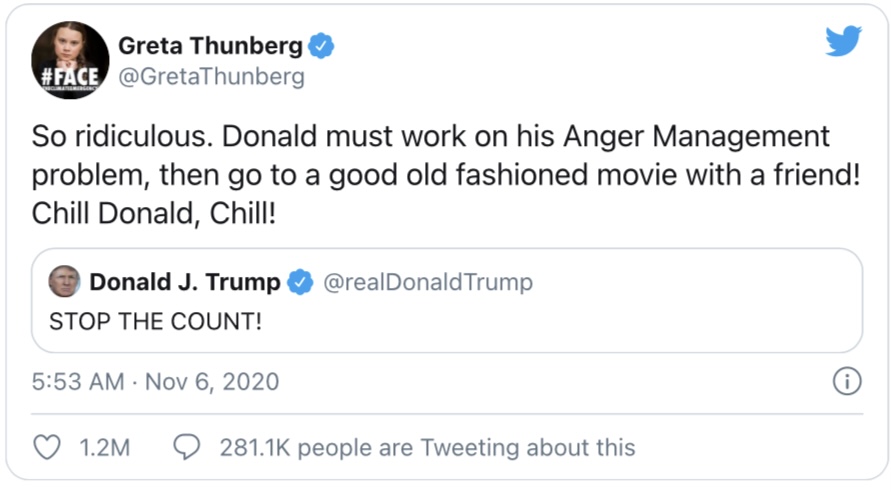Viewport: 891px width, 492px height.
Task: Click Trump's small avatar in quoted tweet
Action: [x=64, y=282]
